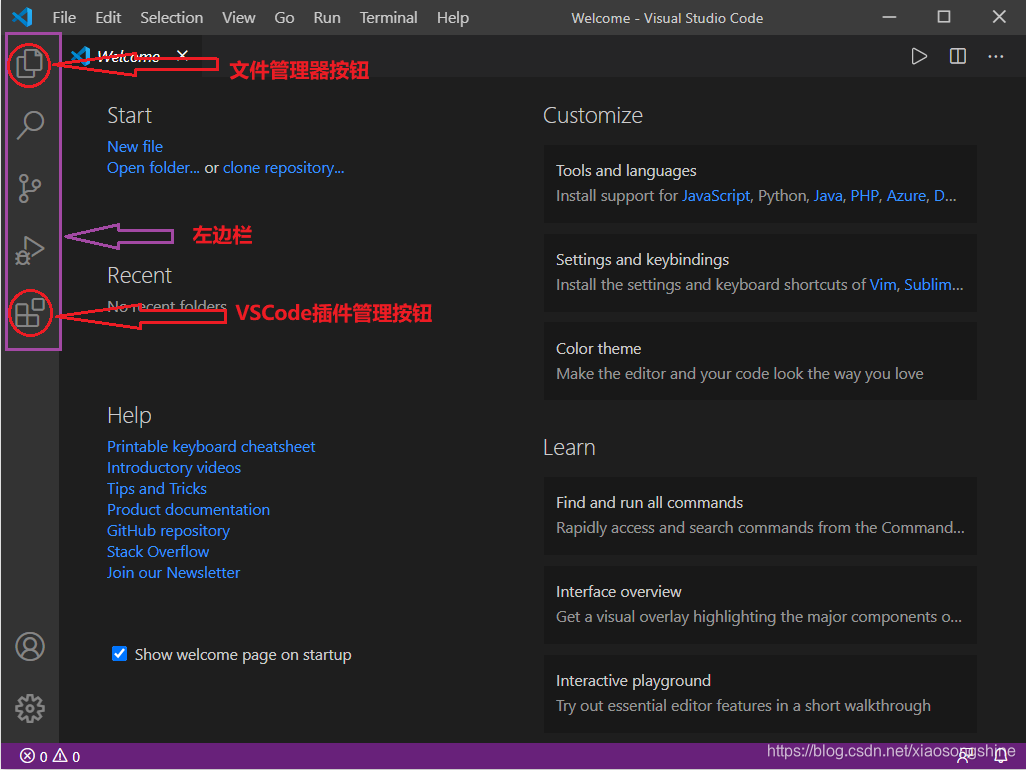Open Tips and Tricks link

pyautogui.click(x=157, y=489)
